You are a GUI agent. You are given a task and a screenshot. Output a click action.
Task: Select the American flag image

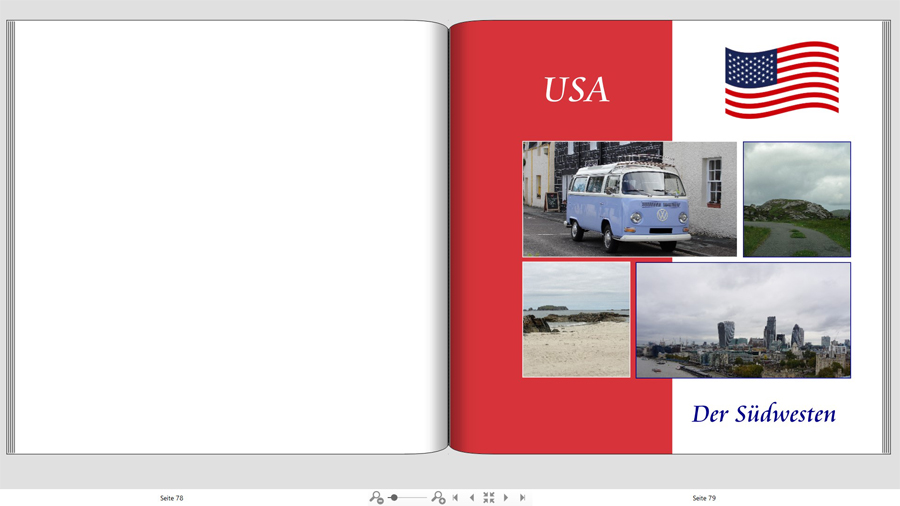pos(781,80)
